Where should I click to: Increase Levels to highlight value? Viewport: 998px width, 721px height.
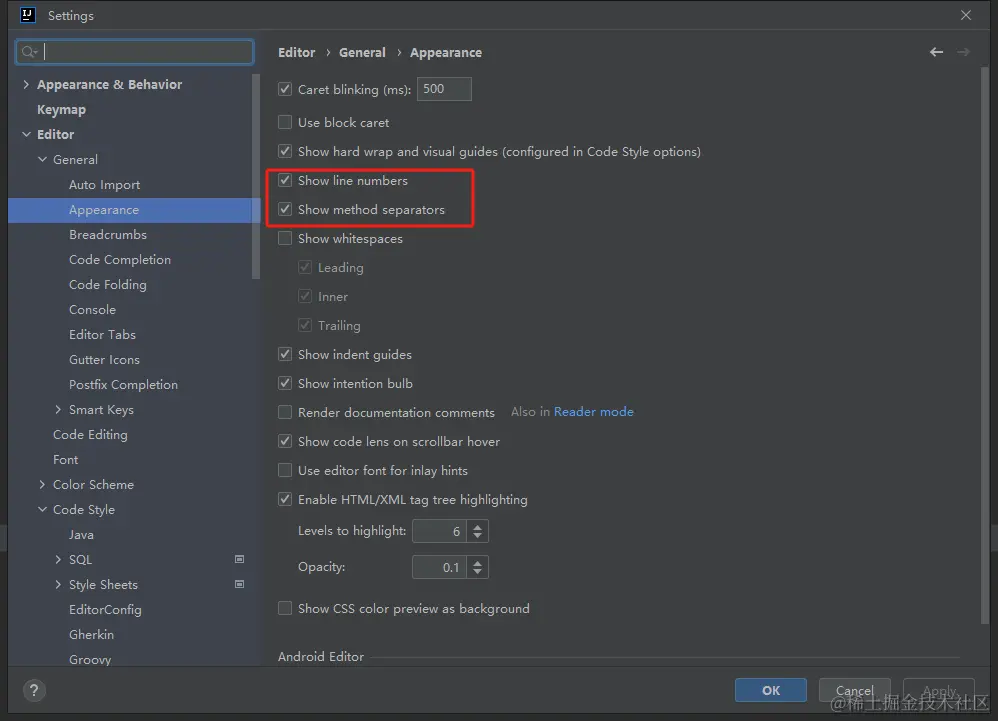tap(477, 526)
